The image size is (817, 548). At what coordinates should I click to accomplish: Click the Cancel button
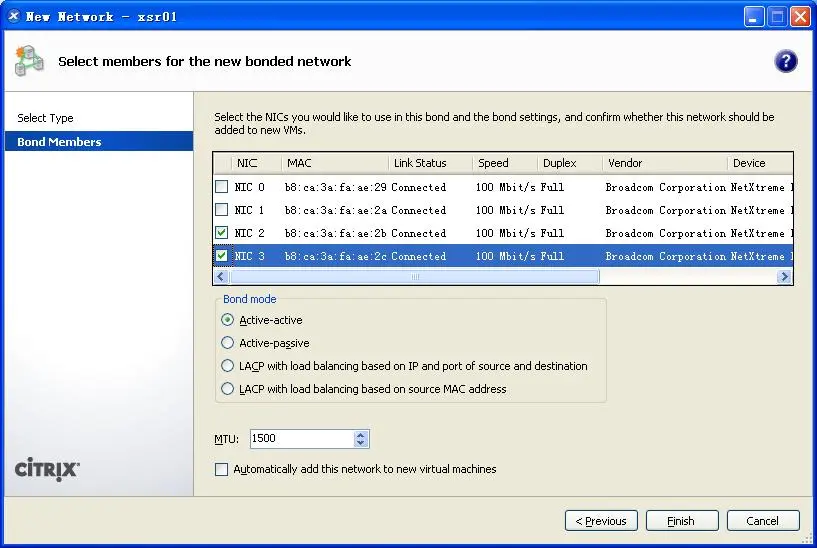pyautogui.click(x=763, y=521)
